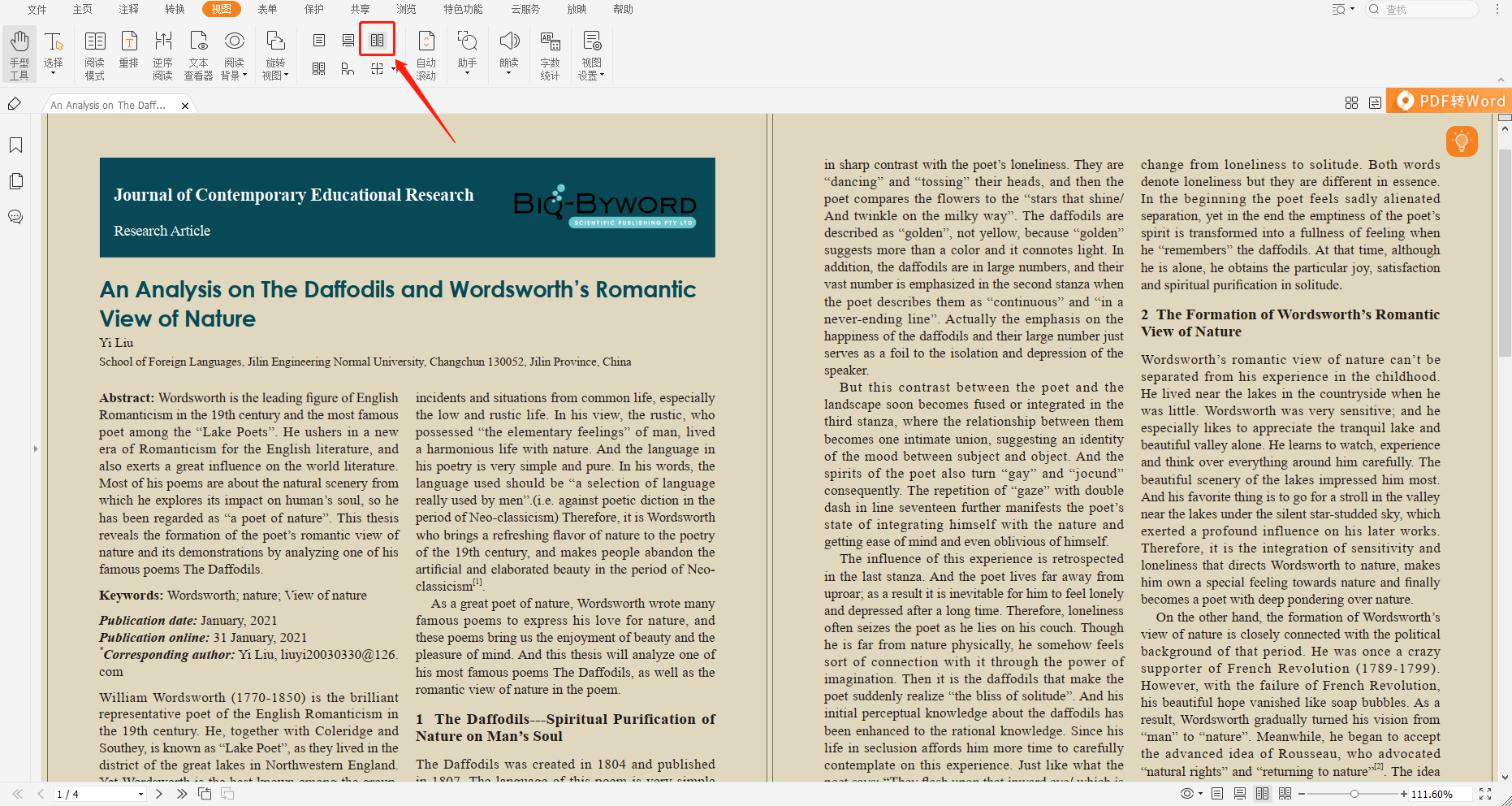Click the previous view icon in status bar
The height and width of the screenshot is (806, 1512).
click(x=205, y=794)
